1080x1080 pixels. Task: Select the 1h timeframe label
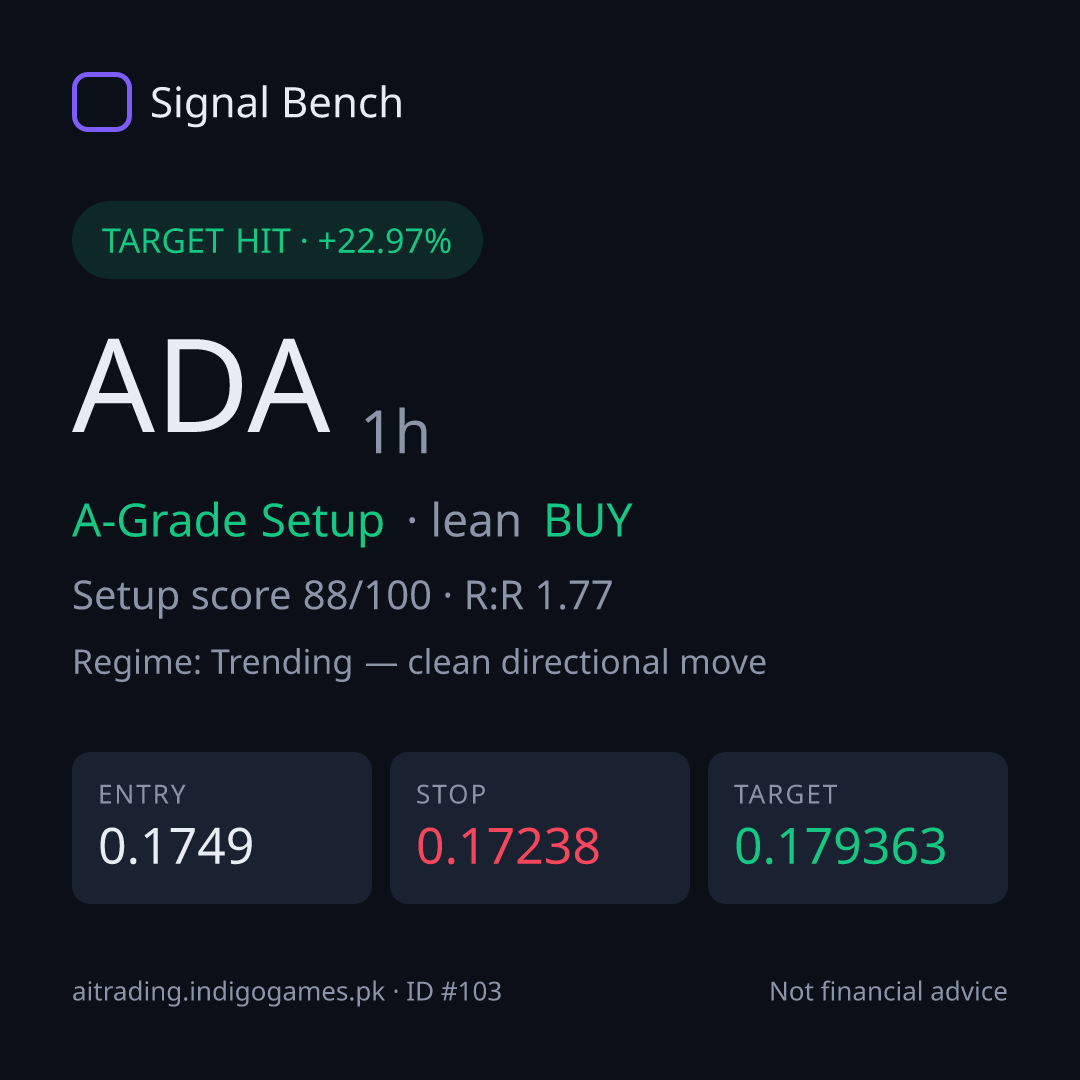[x=396, y=432]
